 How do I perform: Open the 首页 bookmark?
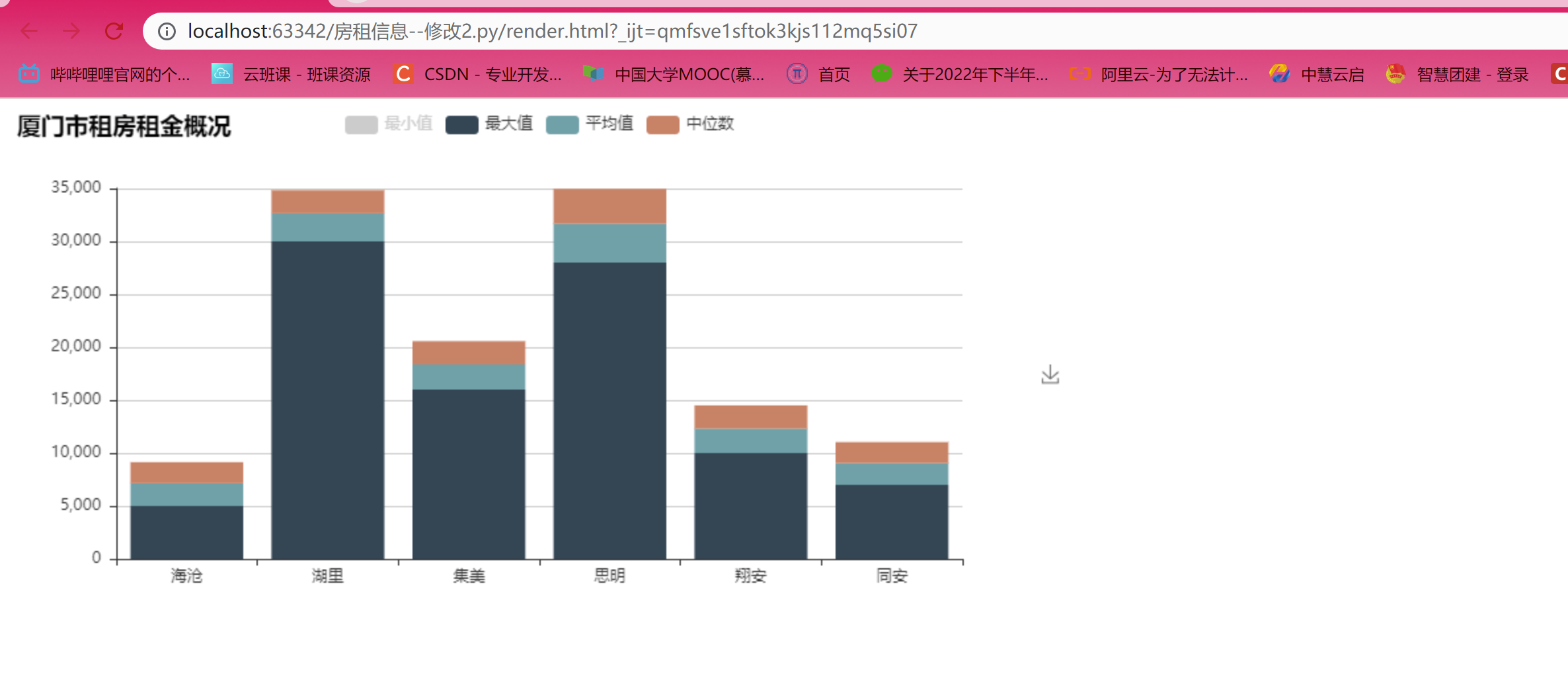coord(818,74)
